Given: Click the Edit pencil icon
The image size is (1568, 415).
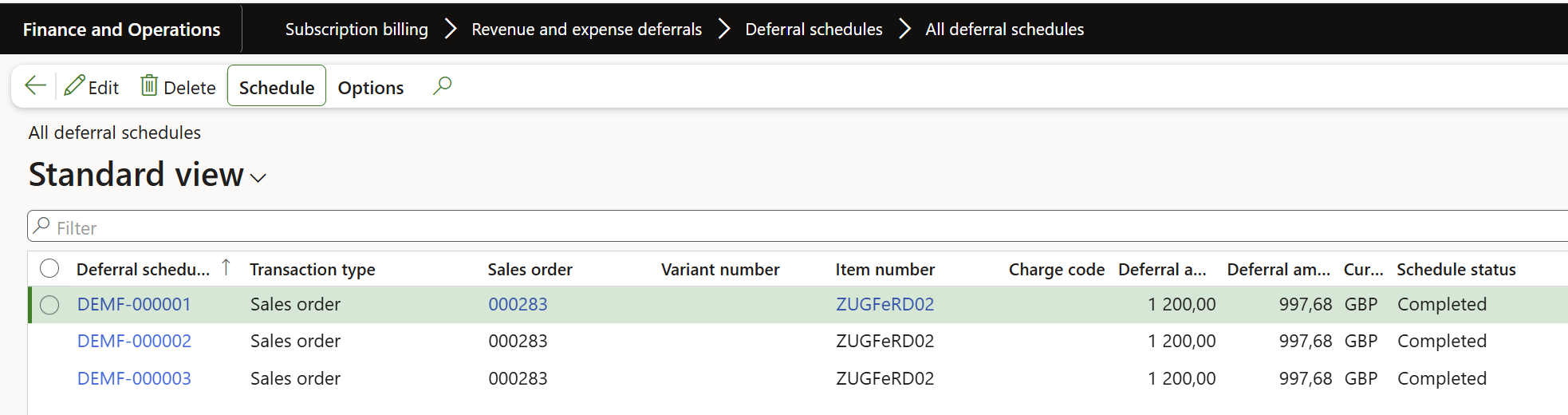Looking at the screenshot, I should pos(75,86).
